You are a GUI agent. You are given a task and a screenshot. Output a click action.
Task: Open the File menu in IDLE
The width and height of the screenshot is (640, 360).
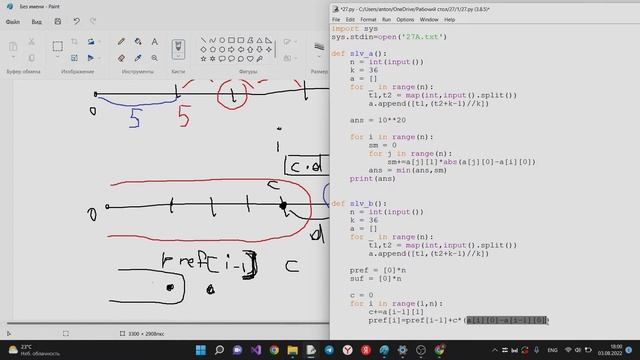click(x=336, y=20)
